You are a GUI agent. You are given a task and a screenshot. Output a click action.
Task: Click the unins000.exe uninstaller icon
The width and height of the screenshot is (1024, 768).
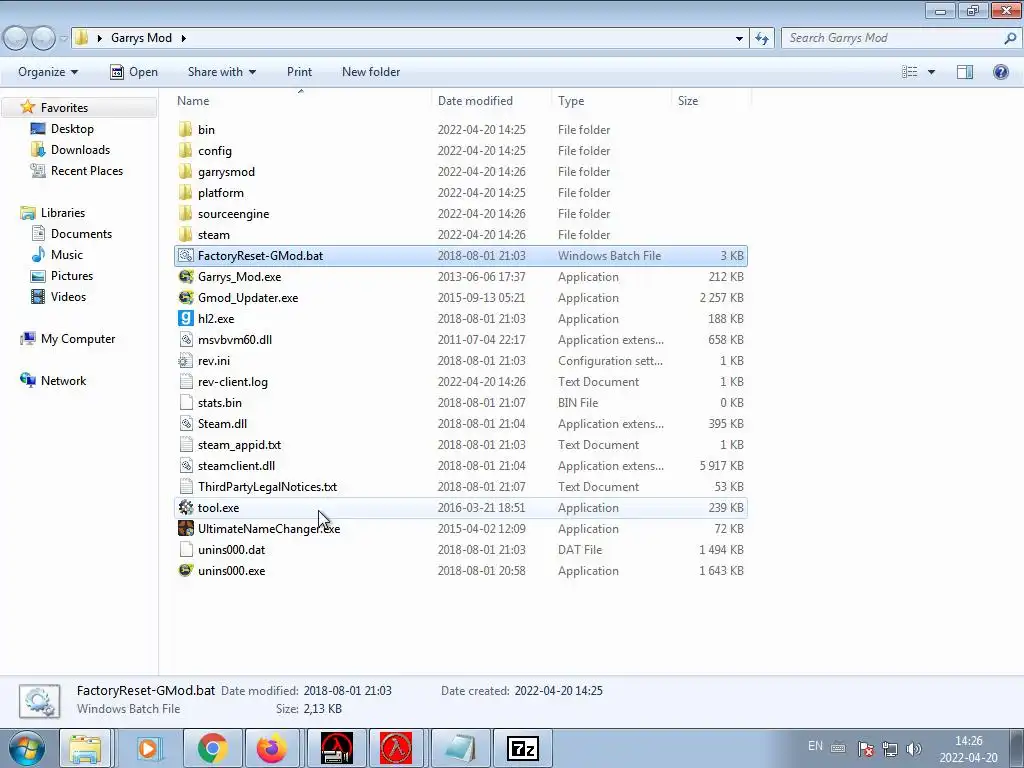[185, 570]
